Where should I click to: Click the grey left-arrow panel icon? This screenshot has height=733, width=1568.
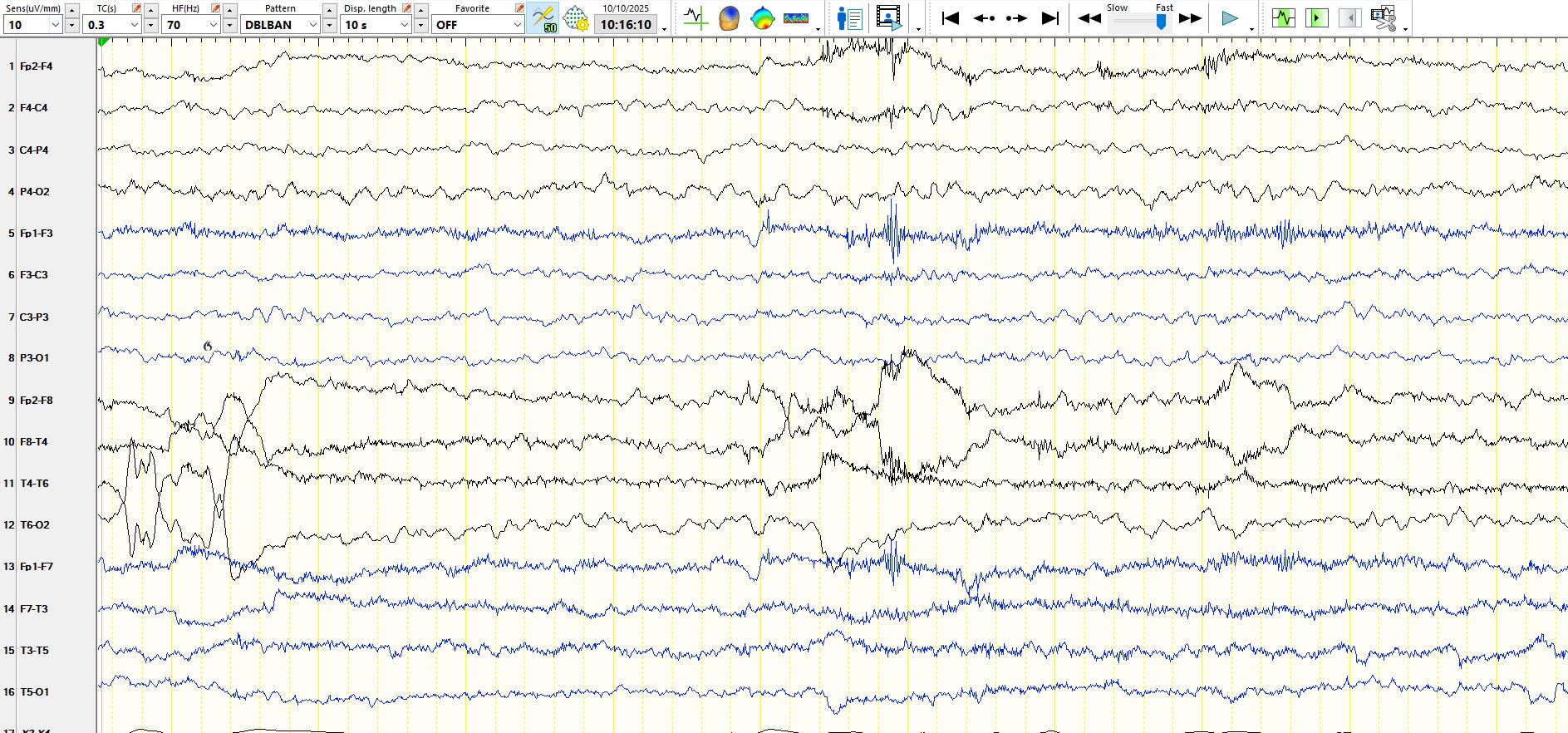[x=1350, y=17]
